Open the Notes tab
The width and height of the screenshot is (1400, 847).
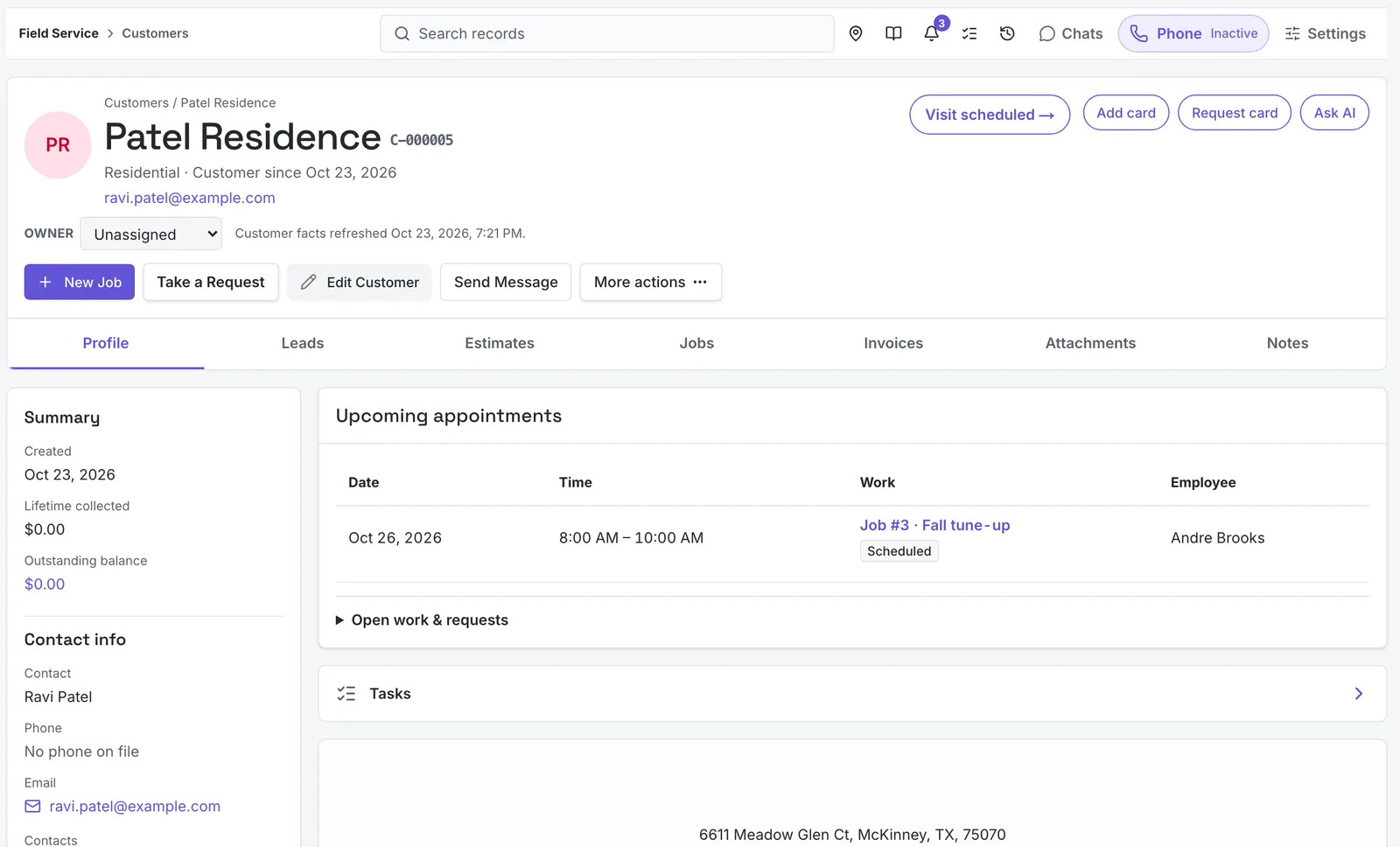[1287, 343]
